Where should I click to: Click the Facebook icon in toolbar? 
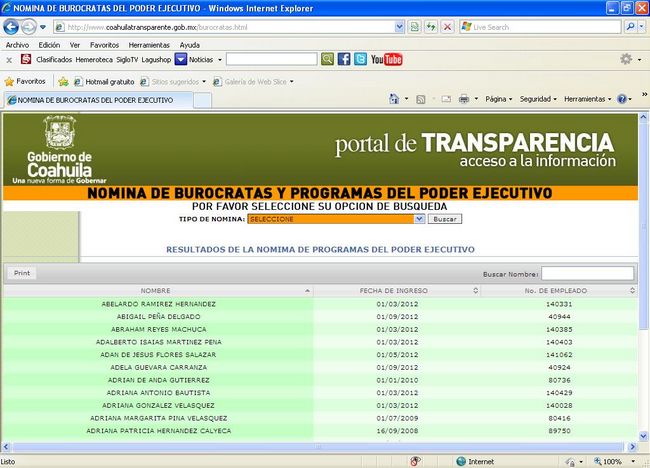(345, 60)
